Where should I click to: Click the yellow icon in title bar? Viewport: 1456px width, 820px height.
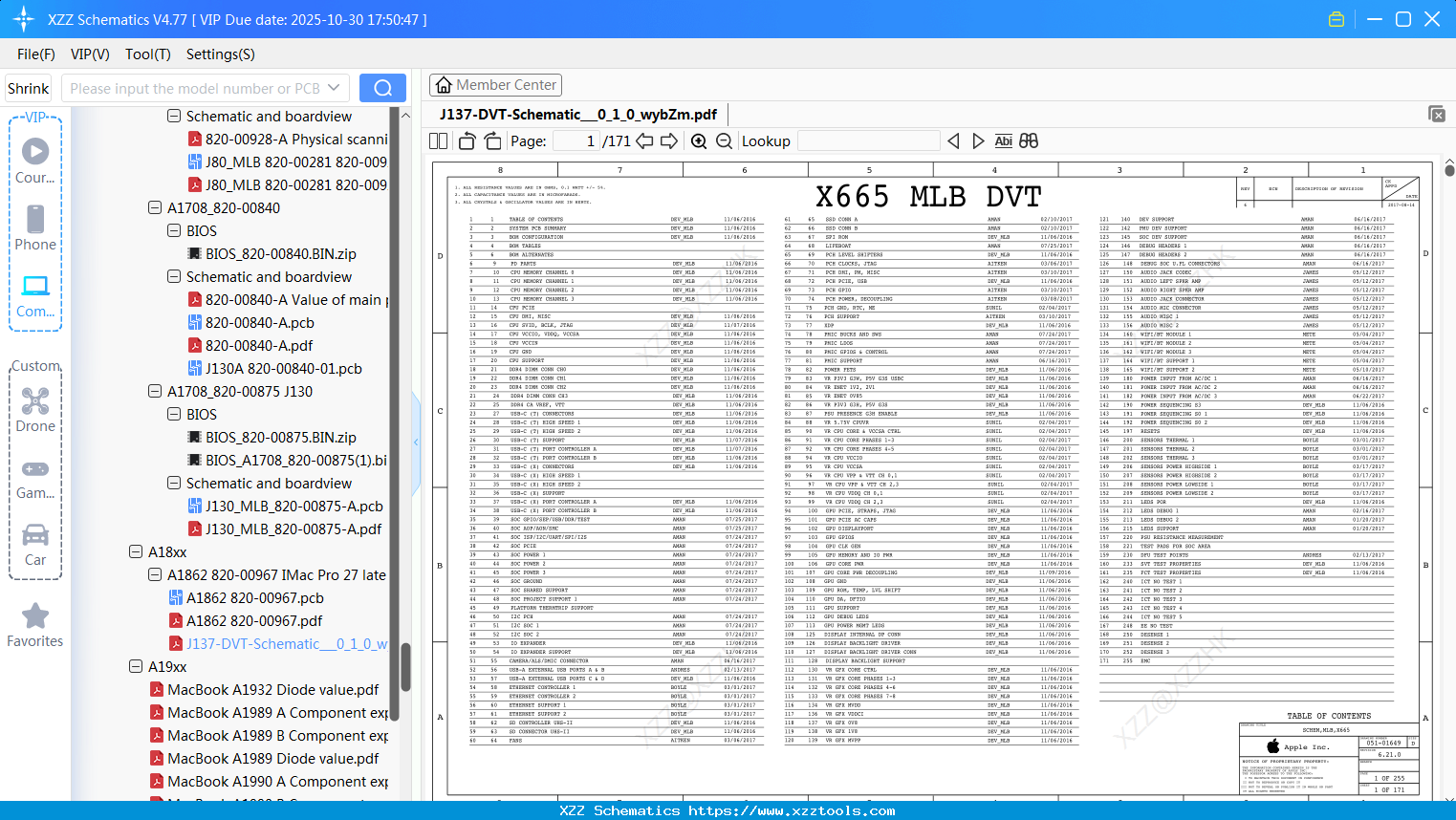coord(1336,19)
